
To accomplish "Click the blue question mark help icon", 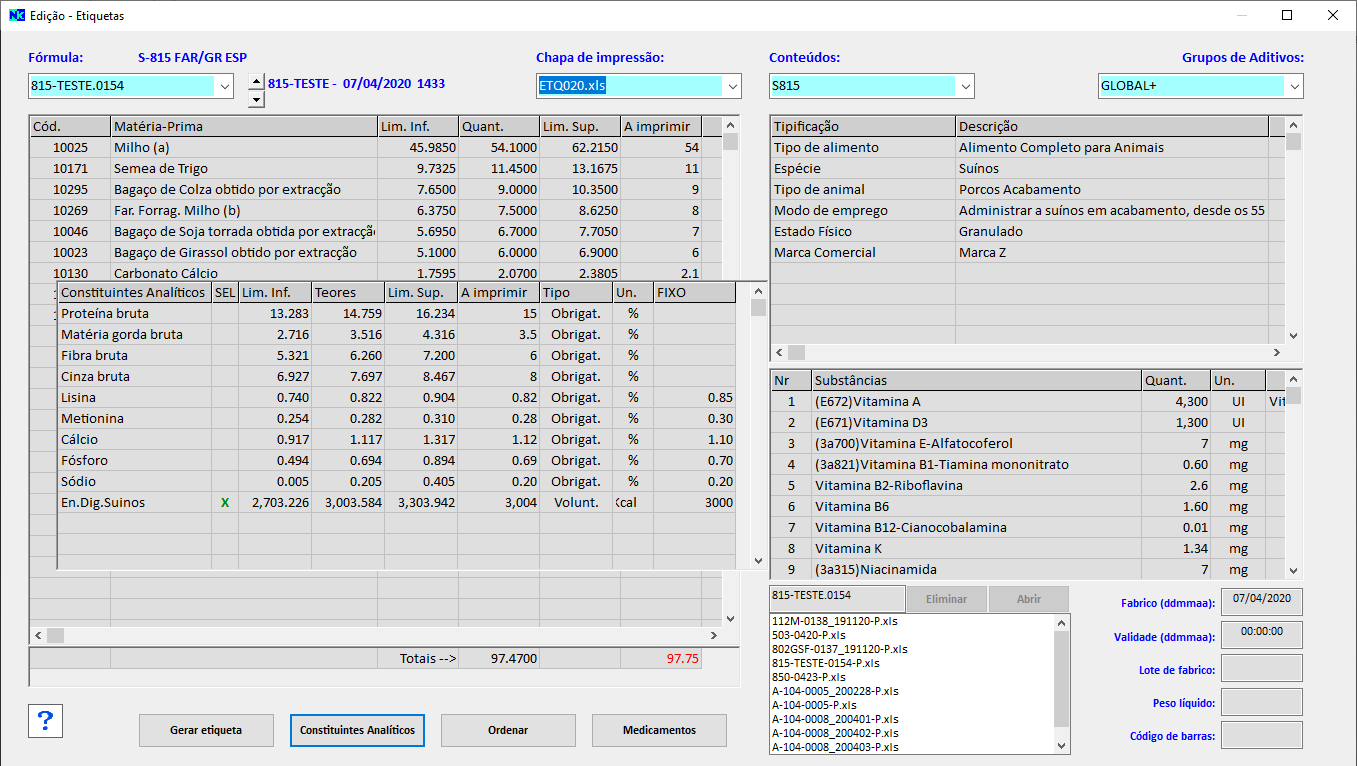I will pyautogui.click(x=48, y=720).
